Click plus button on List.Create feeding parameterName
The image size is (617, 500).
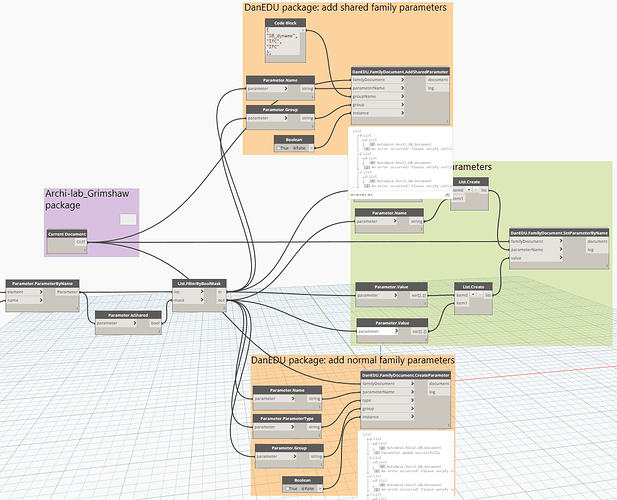click(x=469, y=190)
